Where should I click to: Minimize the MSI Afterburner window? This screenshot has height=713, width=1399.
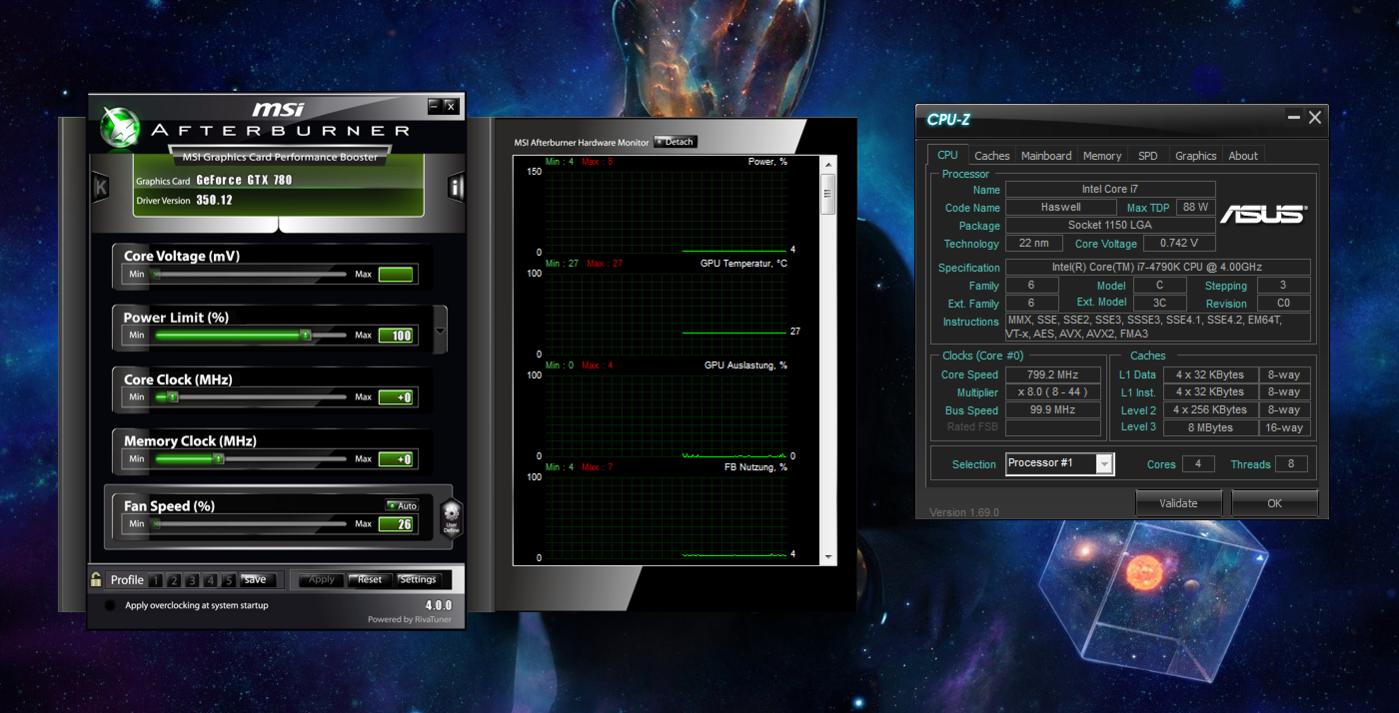coord(434,105)
